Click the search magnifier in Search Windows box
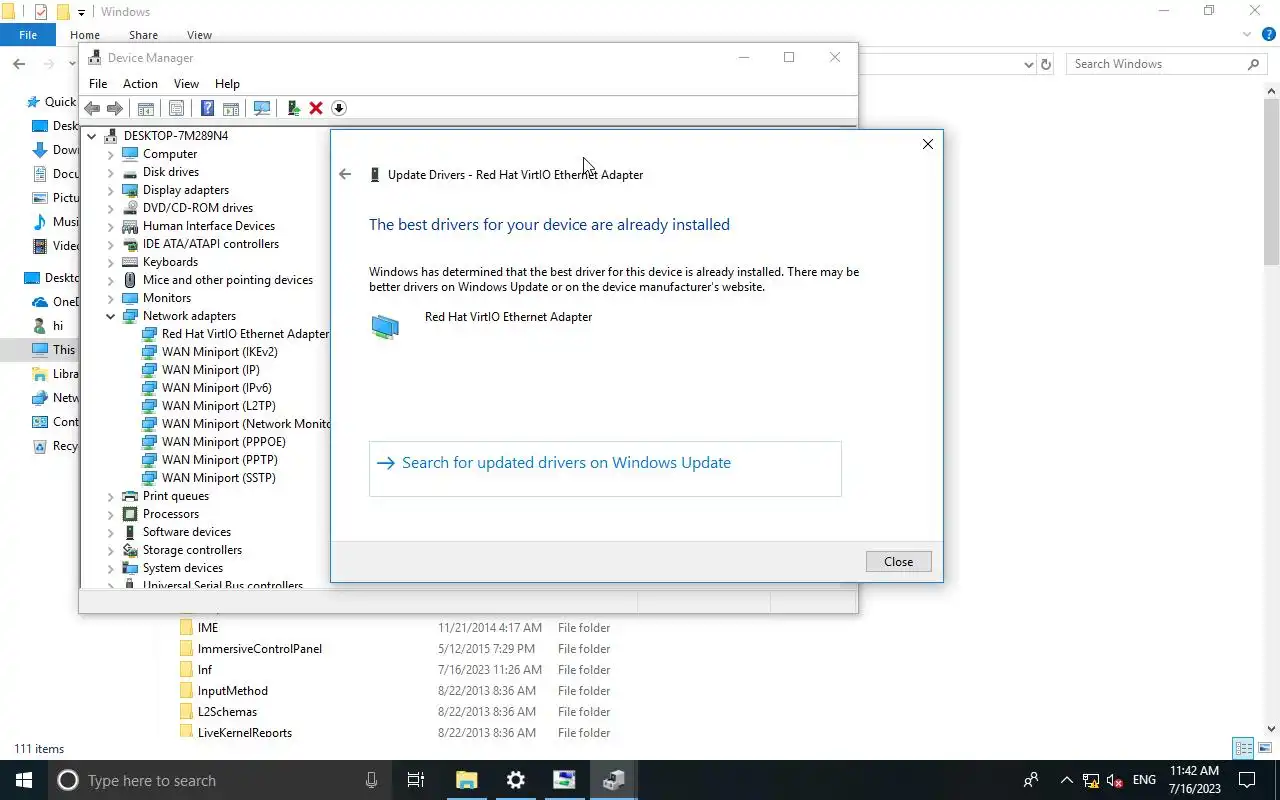1280x800 pixels. (x=1254, y=64)
